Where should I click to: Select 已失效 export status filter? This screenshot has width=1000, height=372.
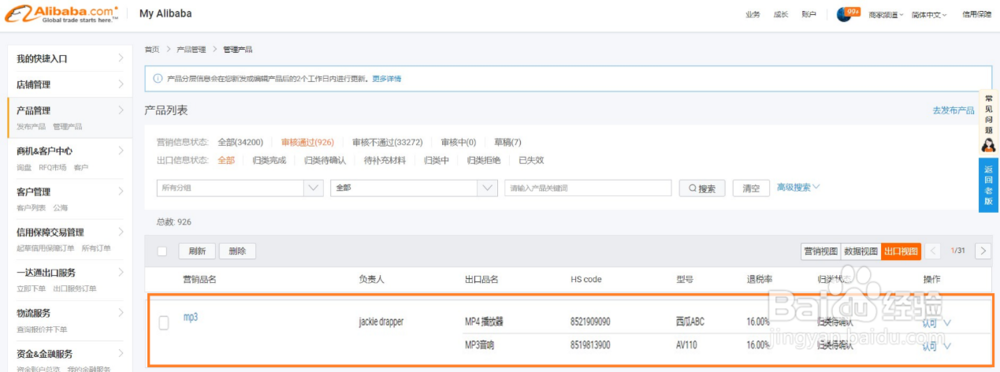[x=531, y=160]
